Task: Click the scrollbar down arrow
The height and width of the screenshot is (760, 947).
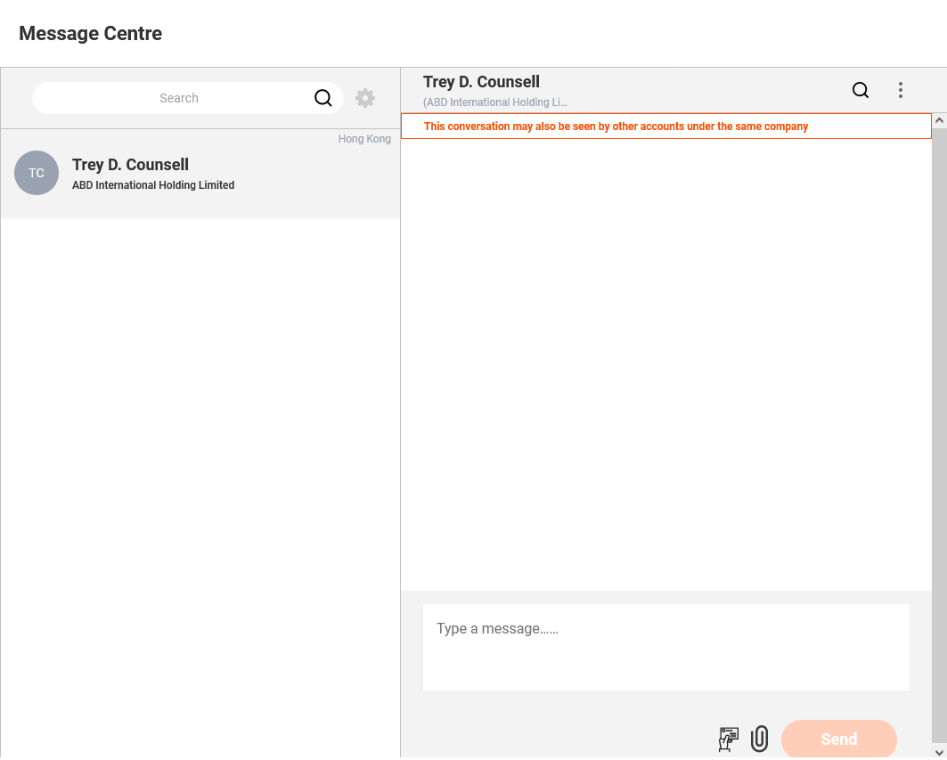Action: click(939, 752)
